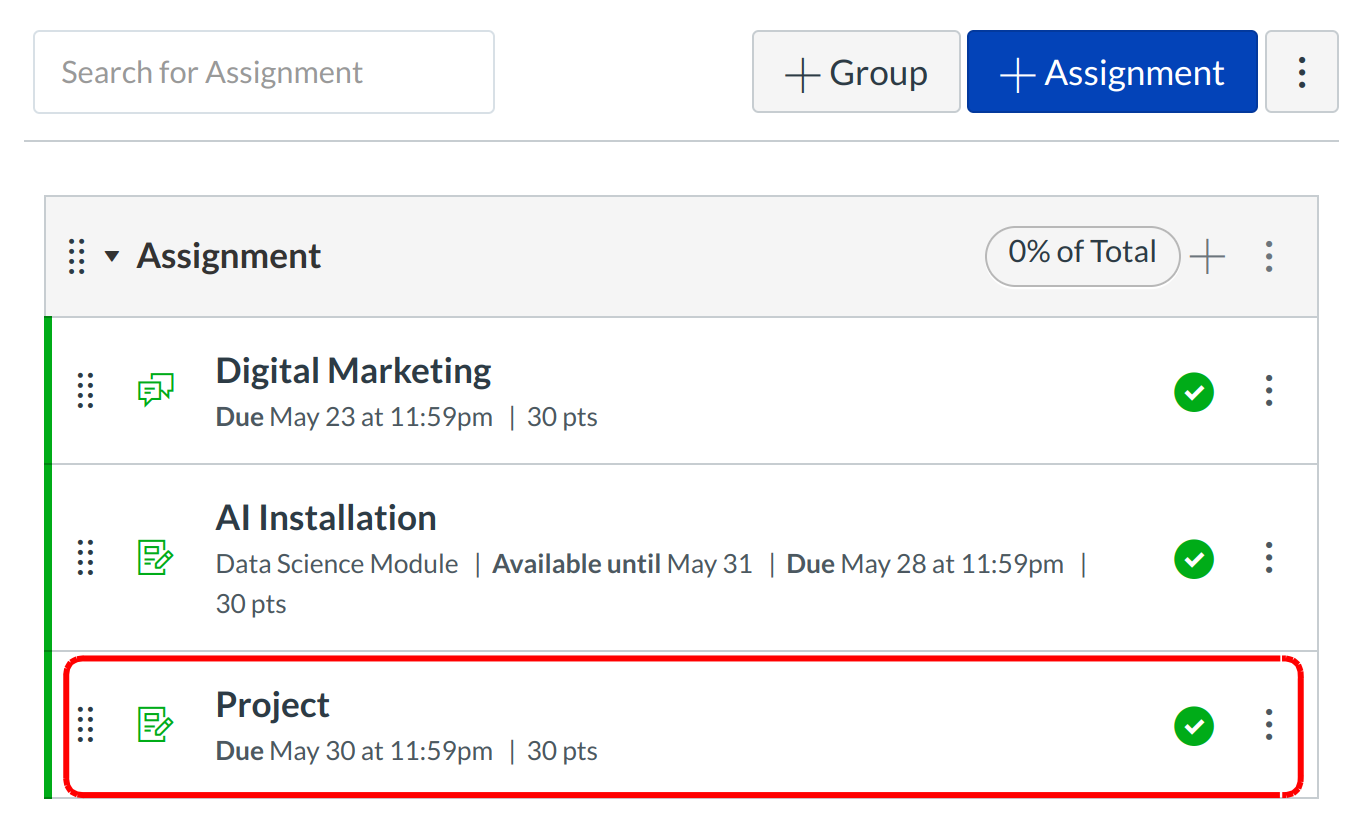Collapse the Assignment group with arrow
The image size is (1366, 832).
(112, 257)
